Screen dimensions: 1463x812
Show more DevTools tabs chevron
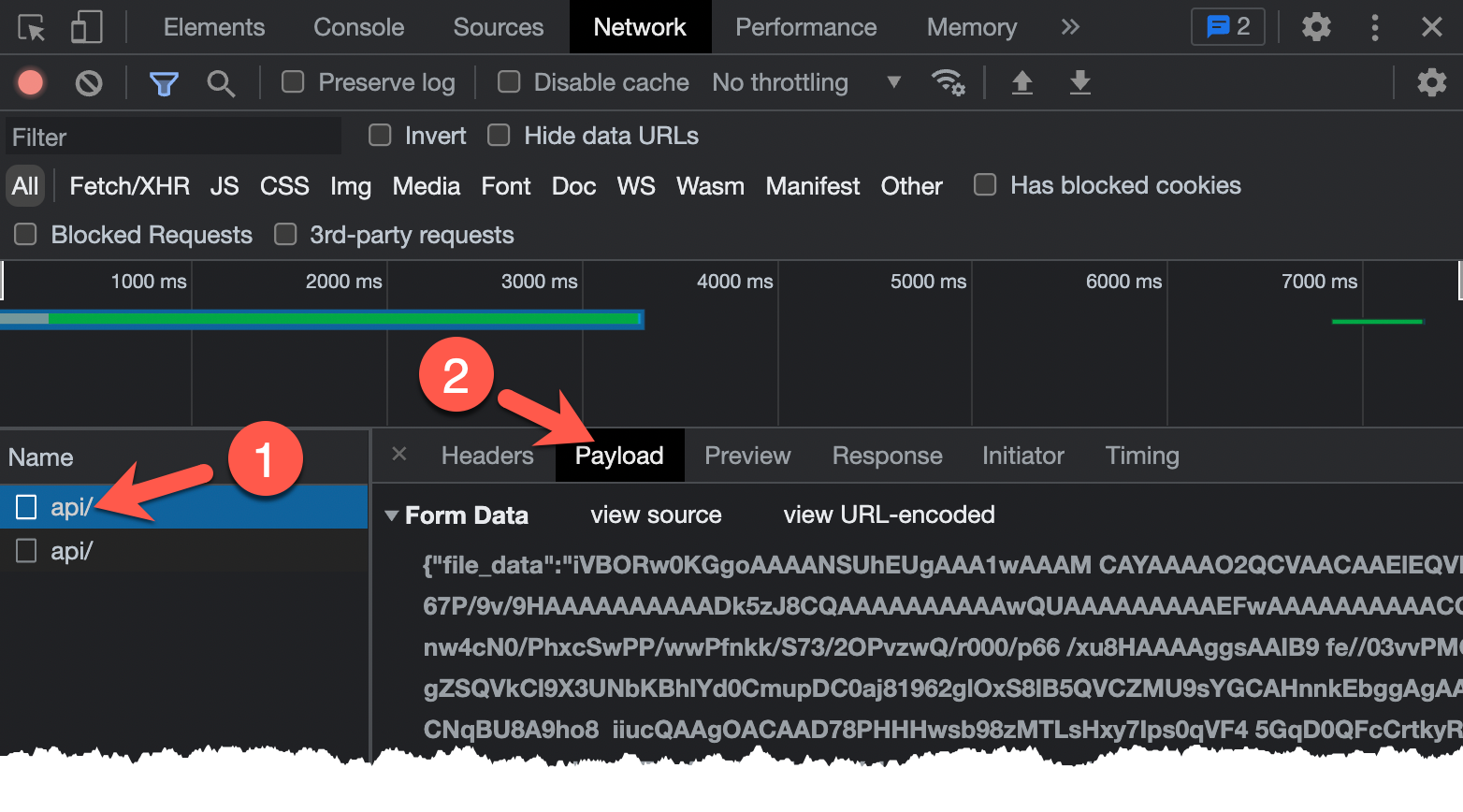point(1070,27)
